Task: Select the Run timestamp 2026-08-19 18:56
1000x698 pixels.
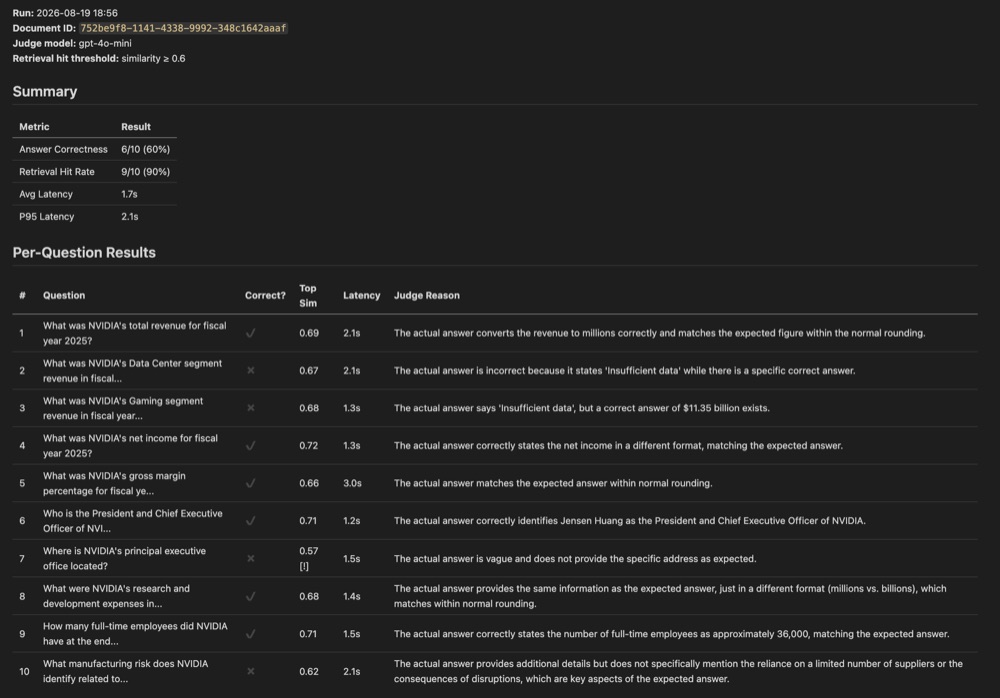Action: pyautogui.click(x=77, y=13)
